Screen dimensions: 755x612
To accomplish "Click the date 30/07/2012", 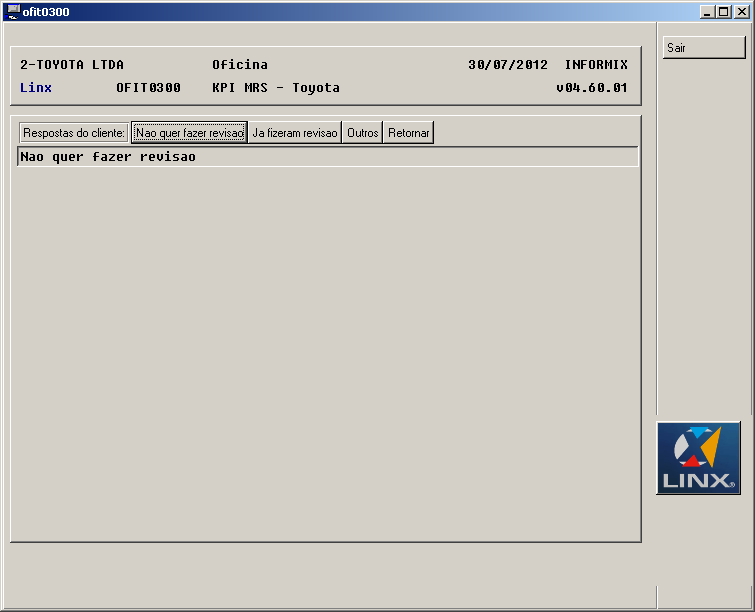I will [508, 65].
